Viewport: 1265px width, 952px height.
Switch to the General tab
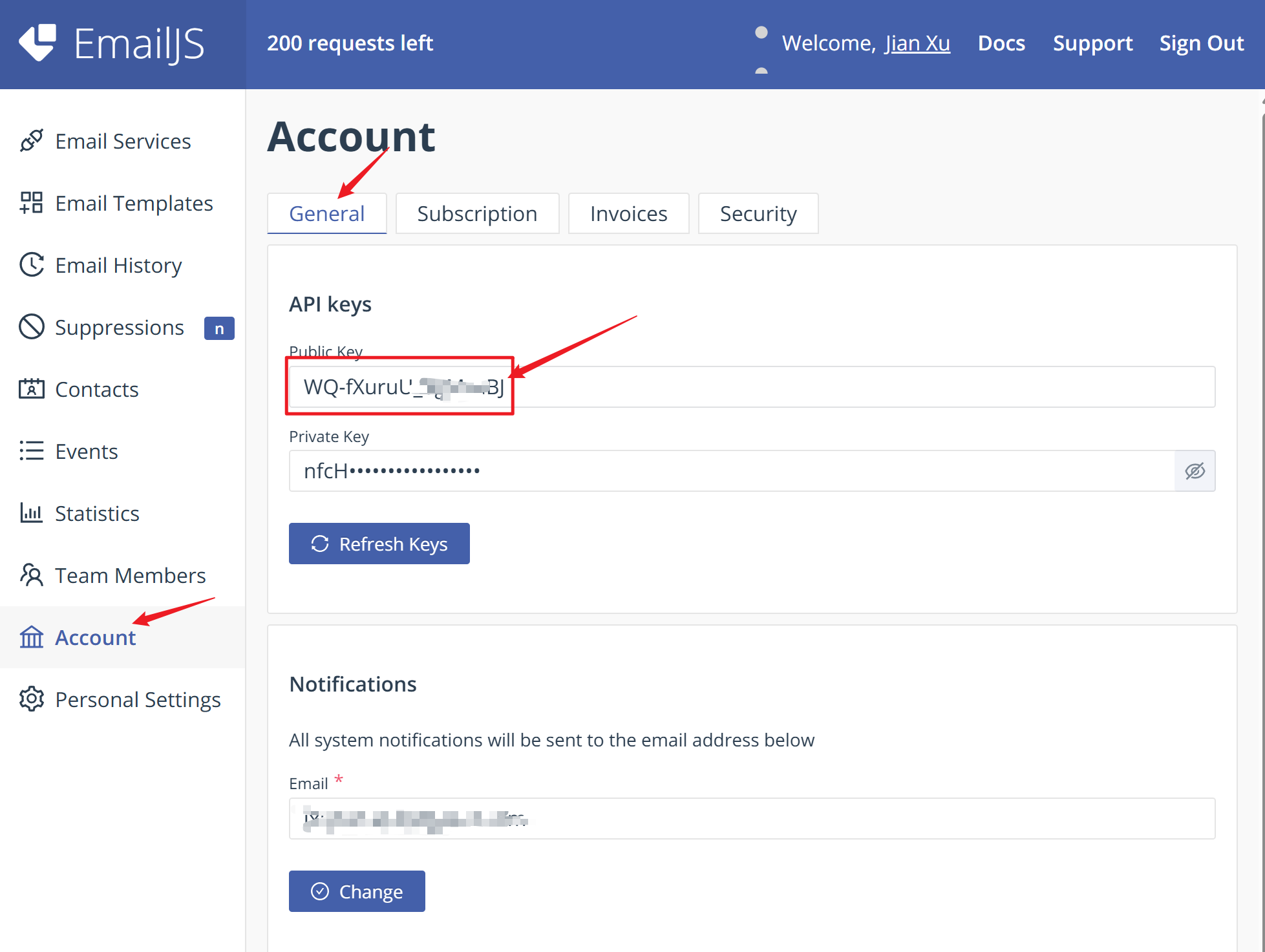coord(327,213)
